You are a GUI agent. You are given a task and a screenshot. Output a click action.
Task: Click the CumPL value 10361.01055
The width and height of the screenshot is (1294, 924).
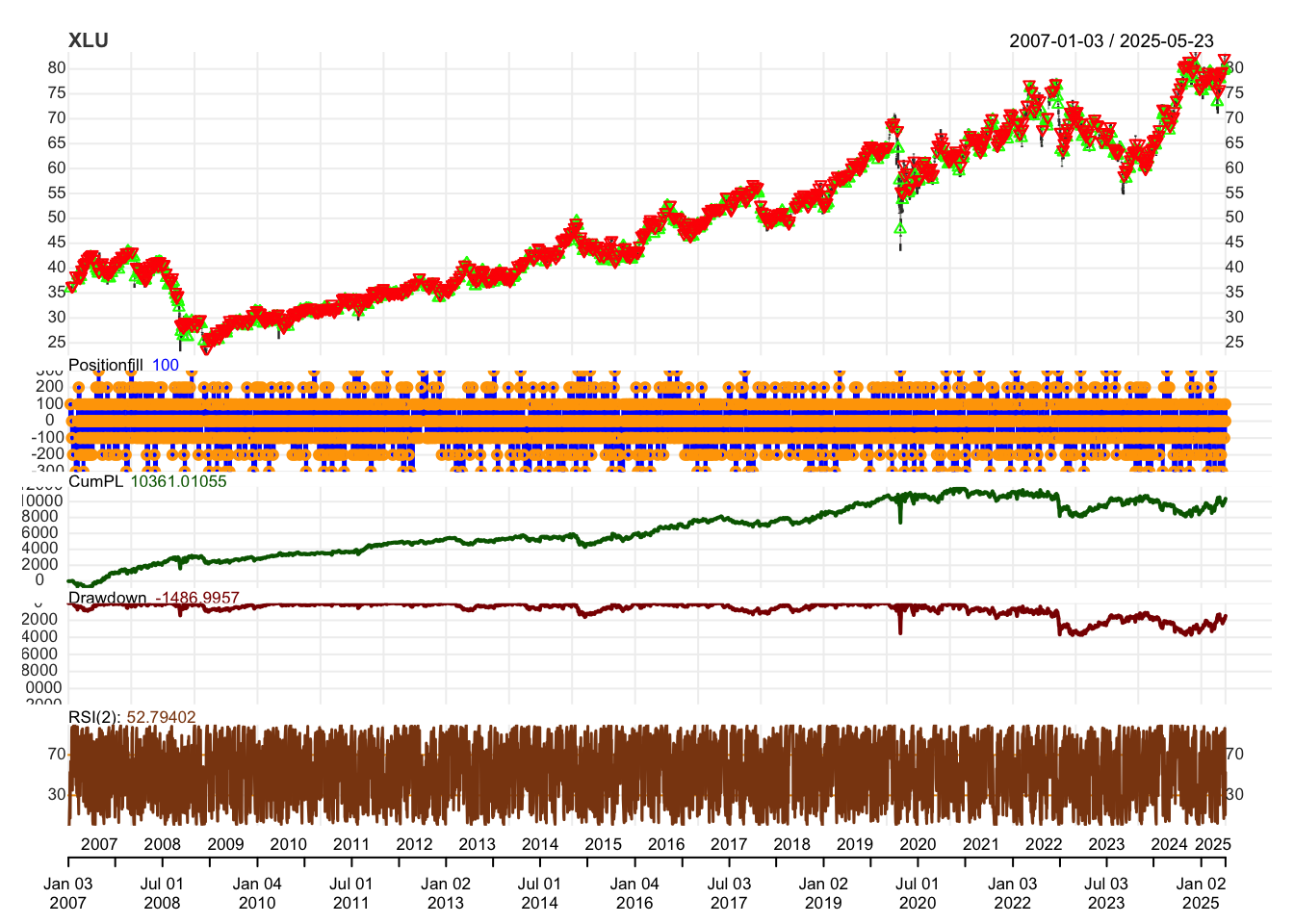tap(179, 481)
